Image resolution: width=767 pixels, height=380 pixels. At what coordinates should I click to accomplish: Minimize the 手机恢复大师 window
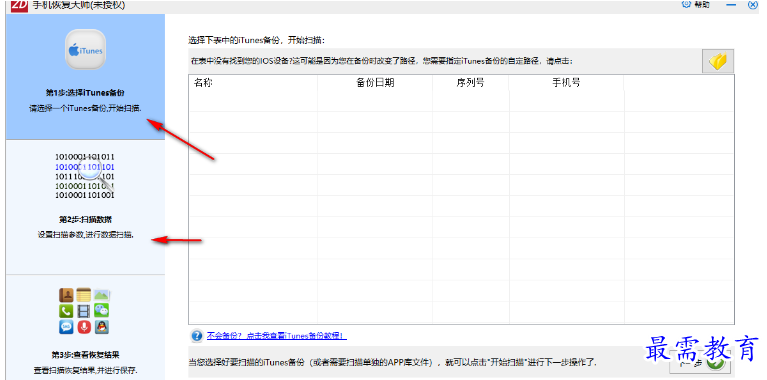point(731,4)
